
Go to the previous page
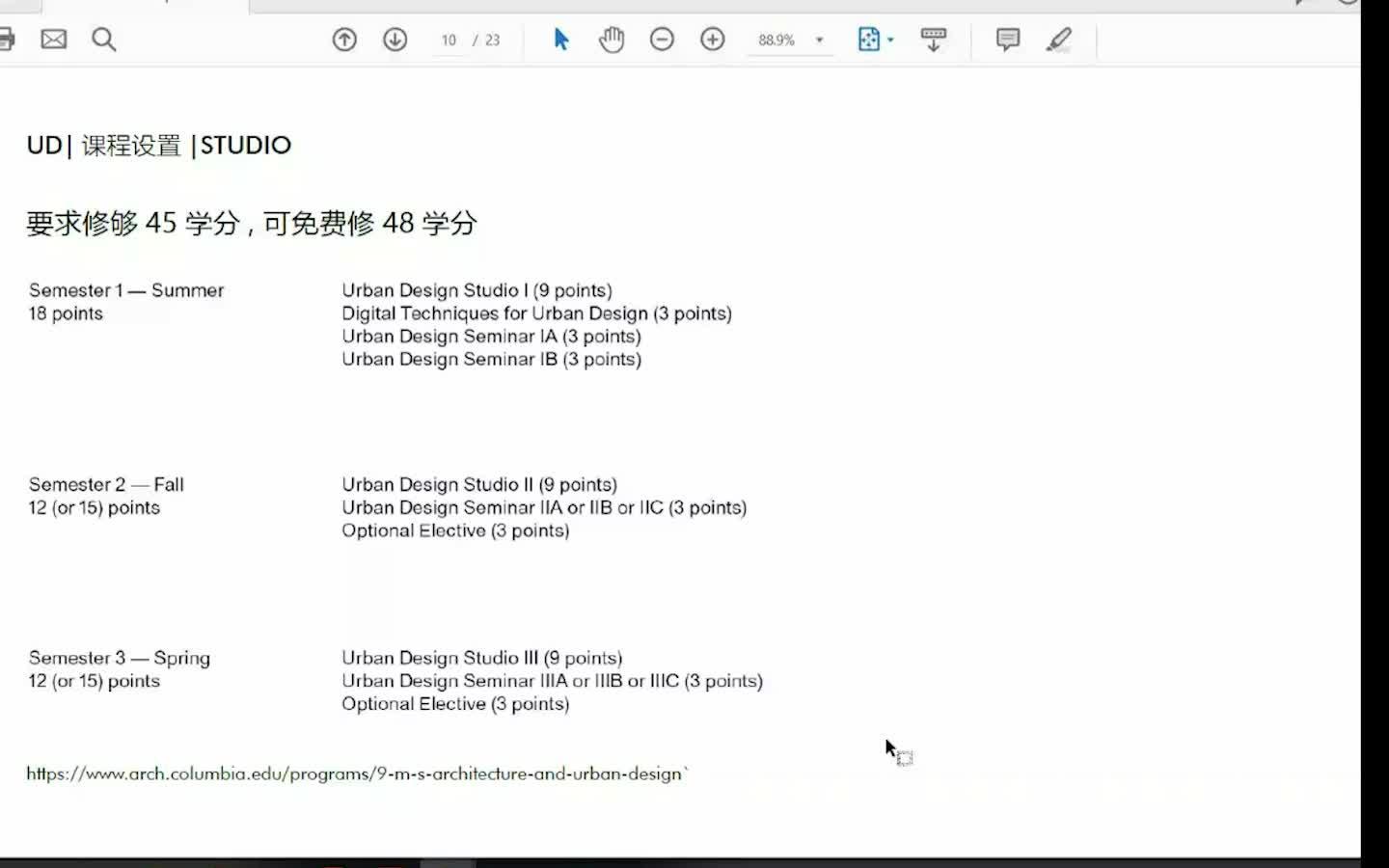[344, 40]
